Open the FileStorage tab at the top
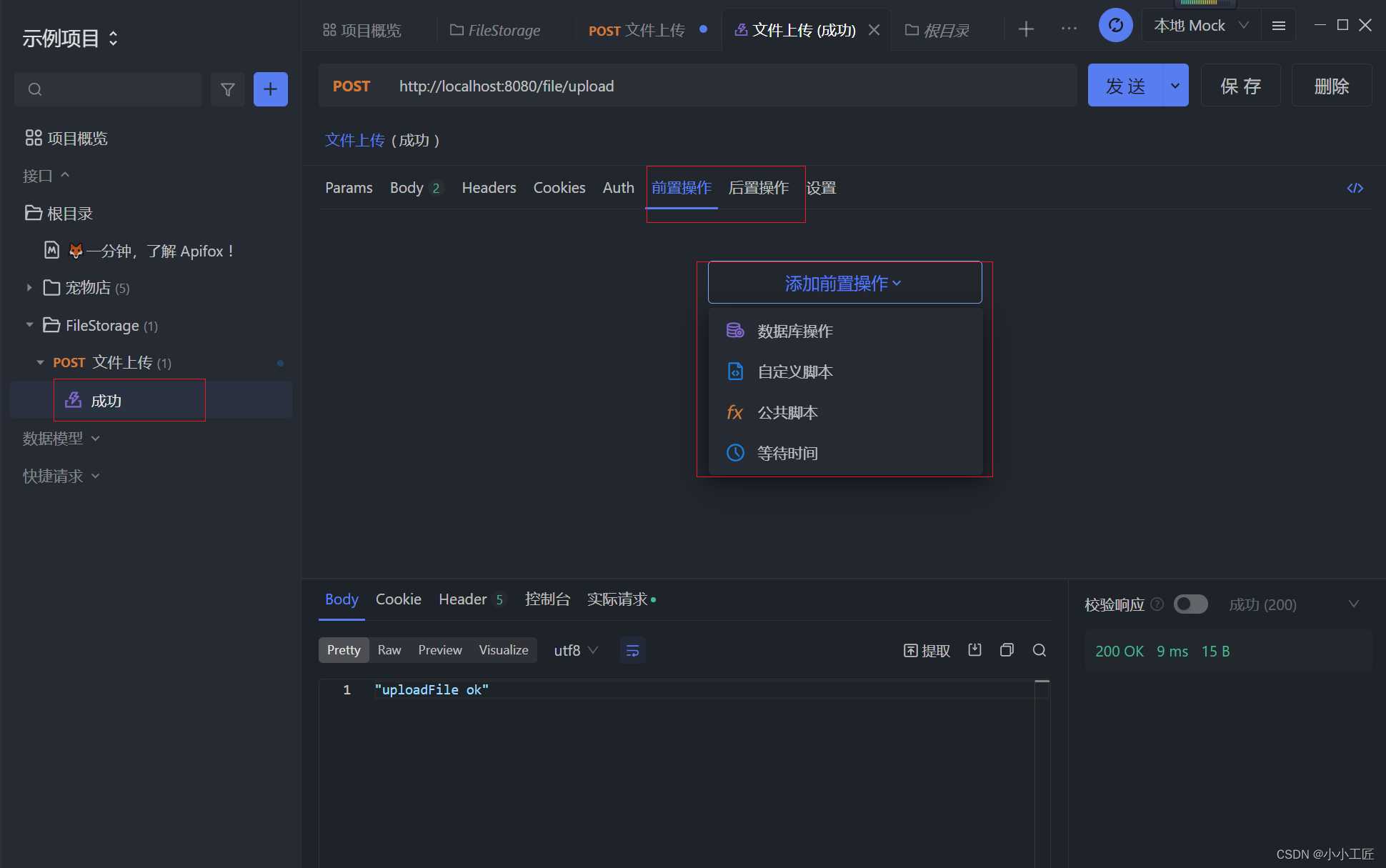The image size is (1386, 868). coord(495,30)
